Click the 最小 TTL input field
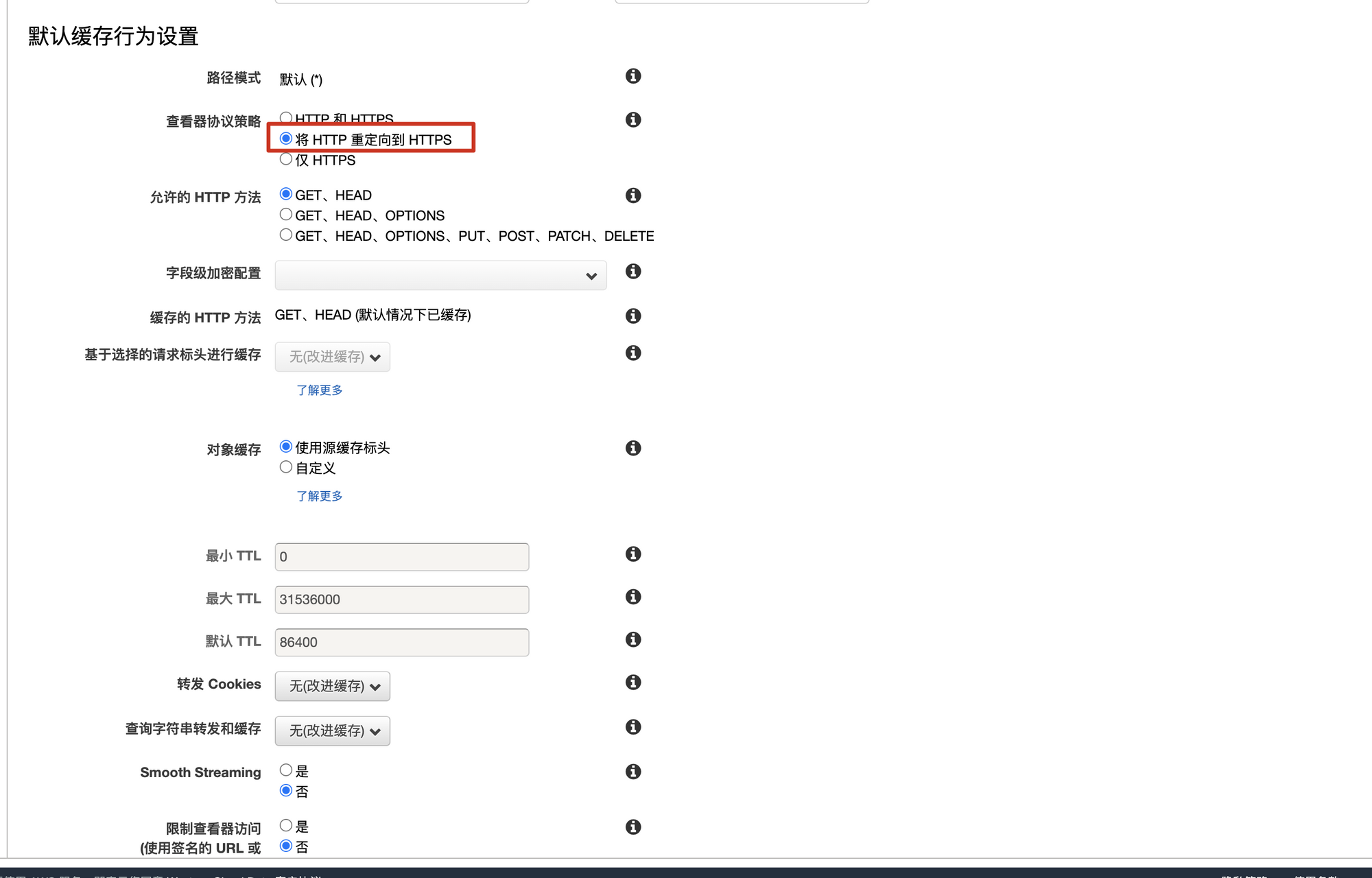The width and height of the screenshot is (1372, 878). coord(401,557)
